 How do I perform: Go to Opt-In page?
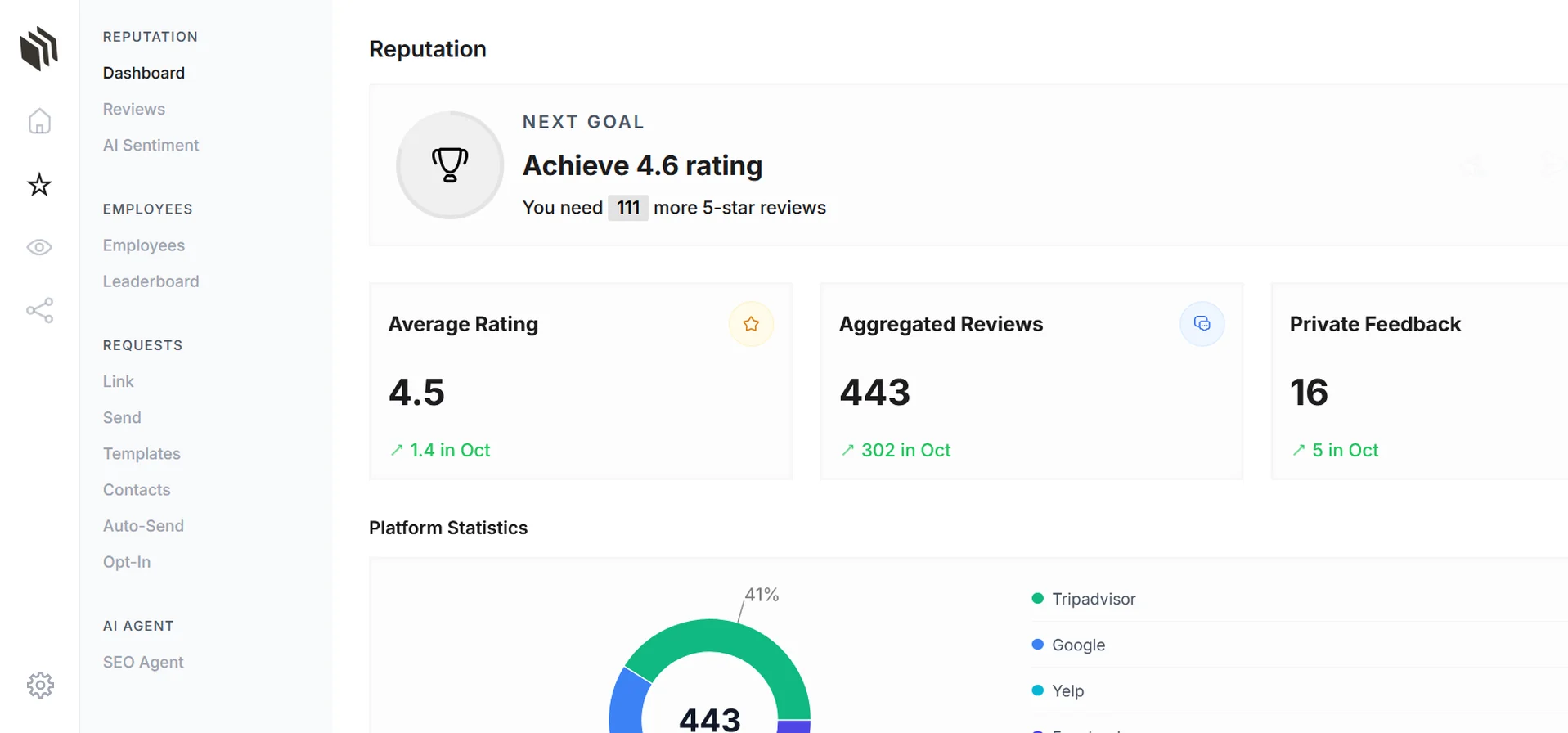(127, 562)
